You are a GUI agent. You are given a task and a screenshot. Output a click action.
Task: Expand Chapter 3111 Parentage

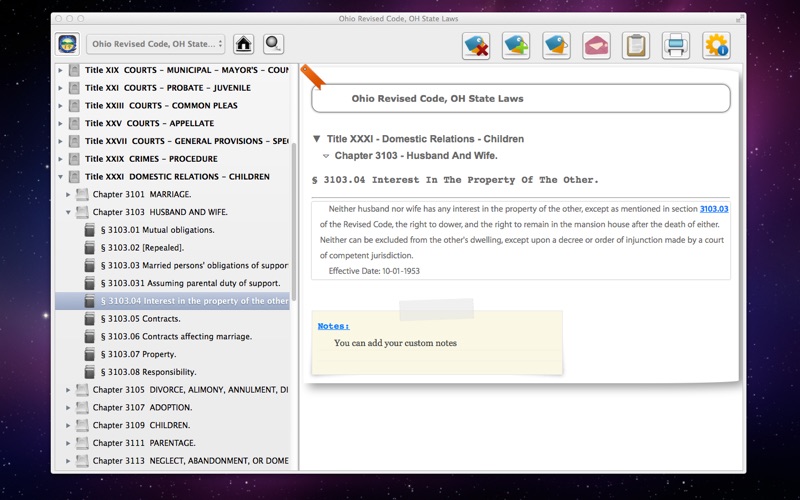tap(68, 443)
